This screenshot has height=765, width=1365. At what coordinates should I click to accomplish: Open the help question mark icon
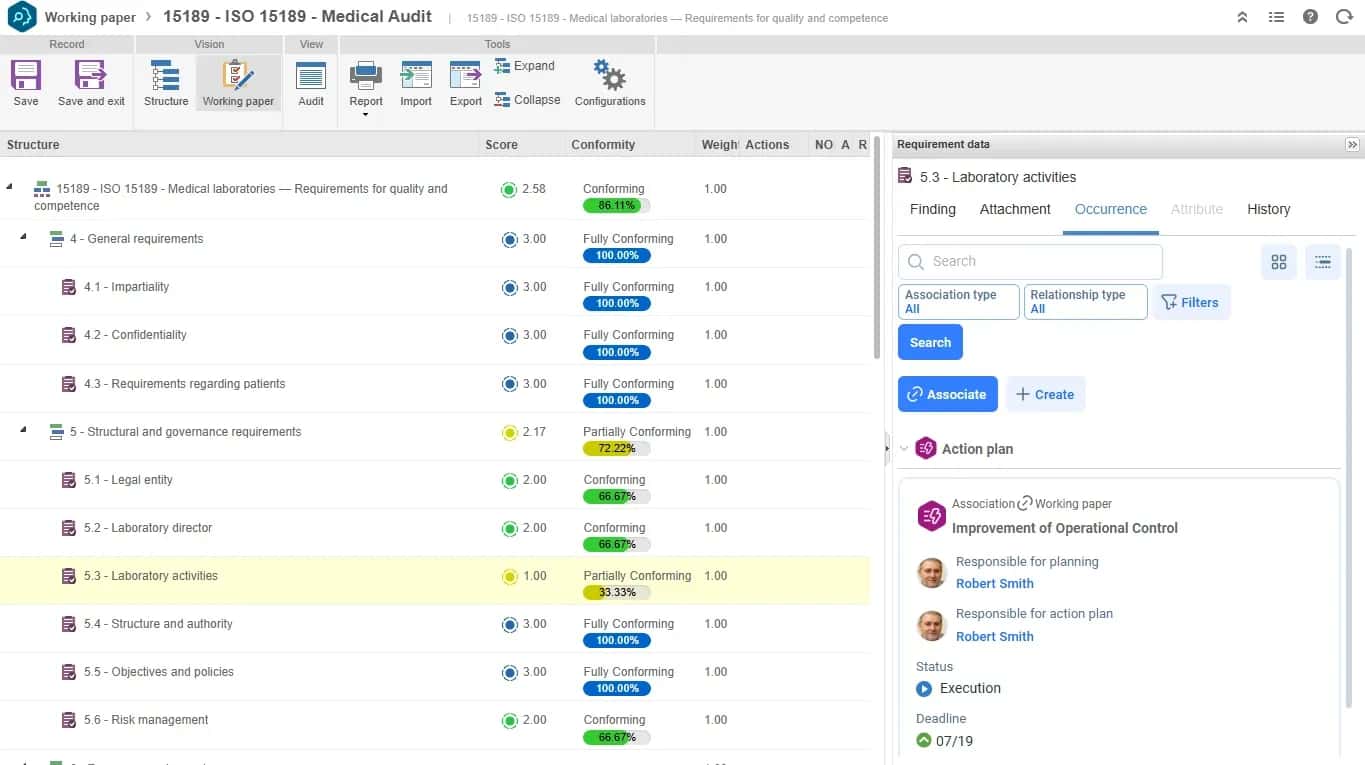[1311, 17]
